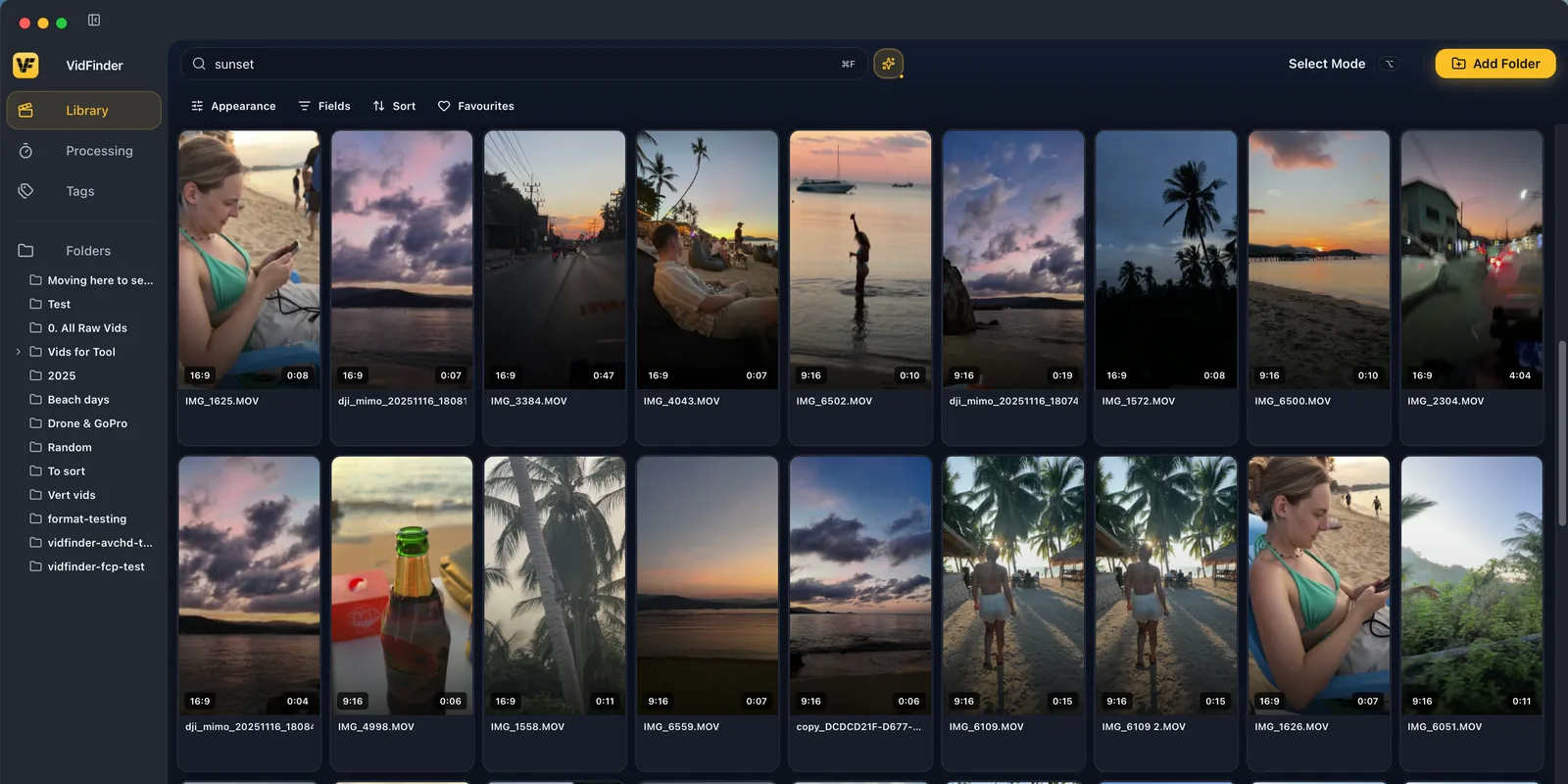Click the ⌘F shortcut hint in search
1568x784 pixels.
click(849, 64)
